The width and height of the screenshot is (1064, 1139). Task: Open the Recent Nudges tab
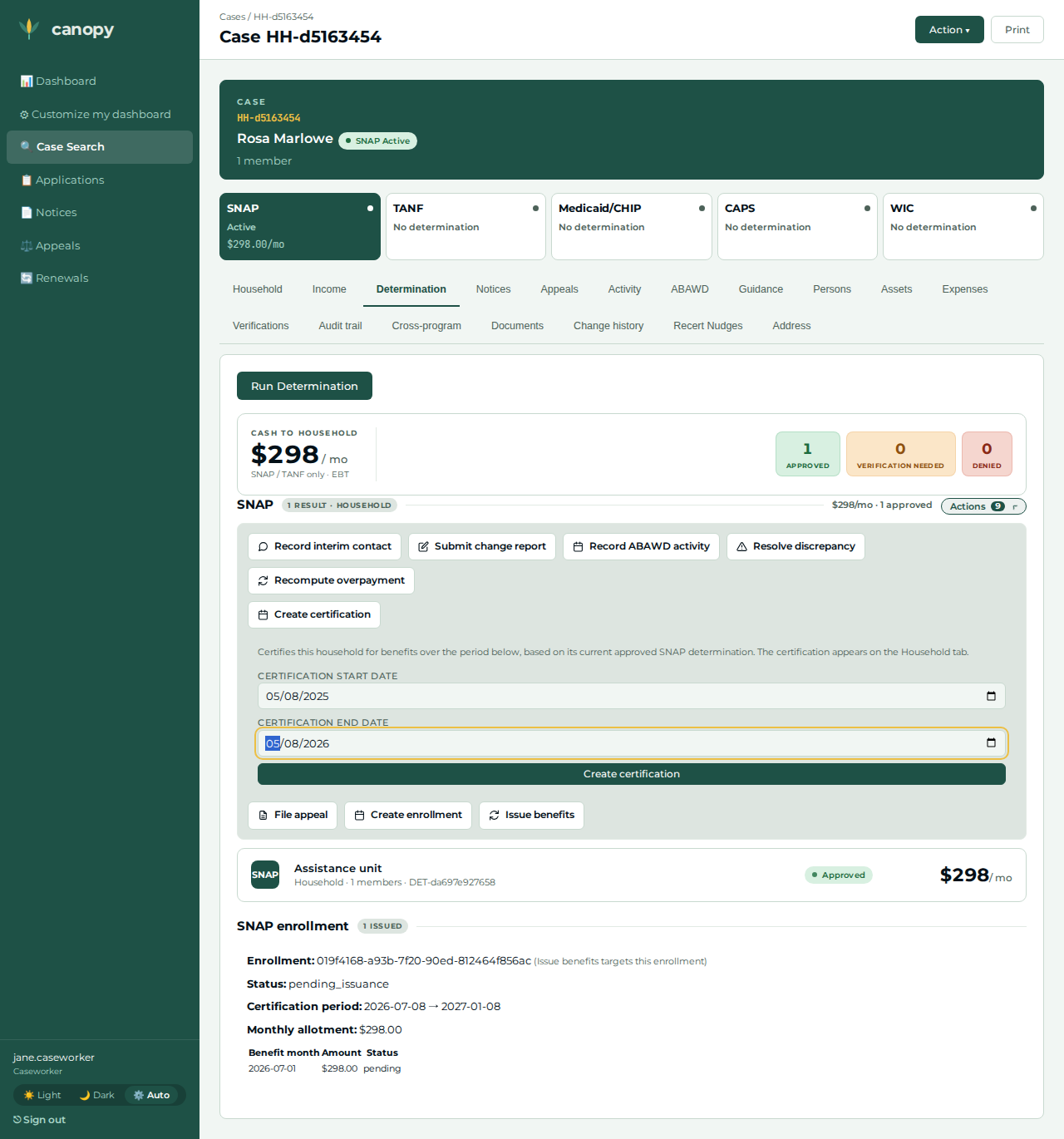[x=708, y=326]
